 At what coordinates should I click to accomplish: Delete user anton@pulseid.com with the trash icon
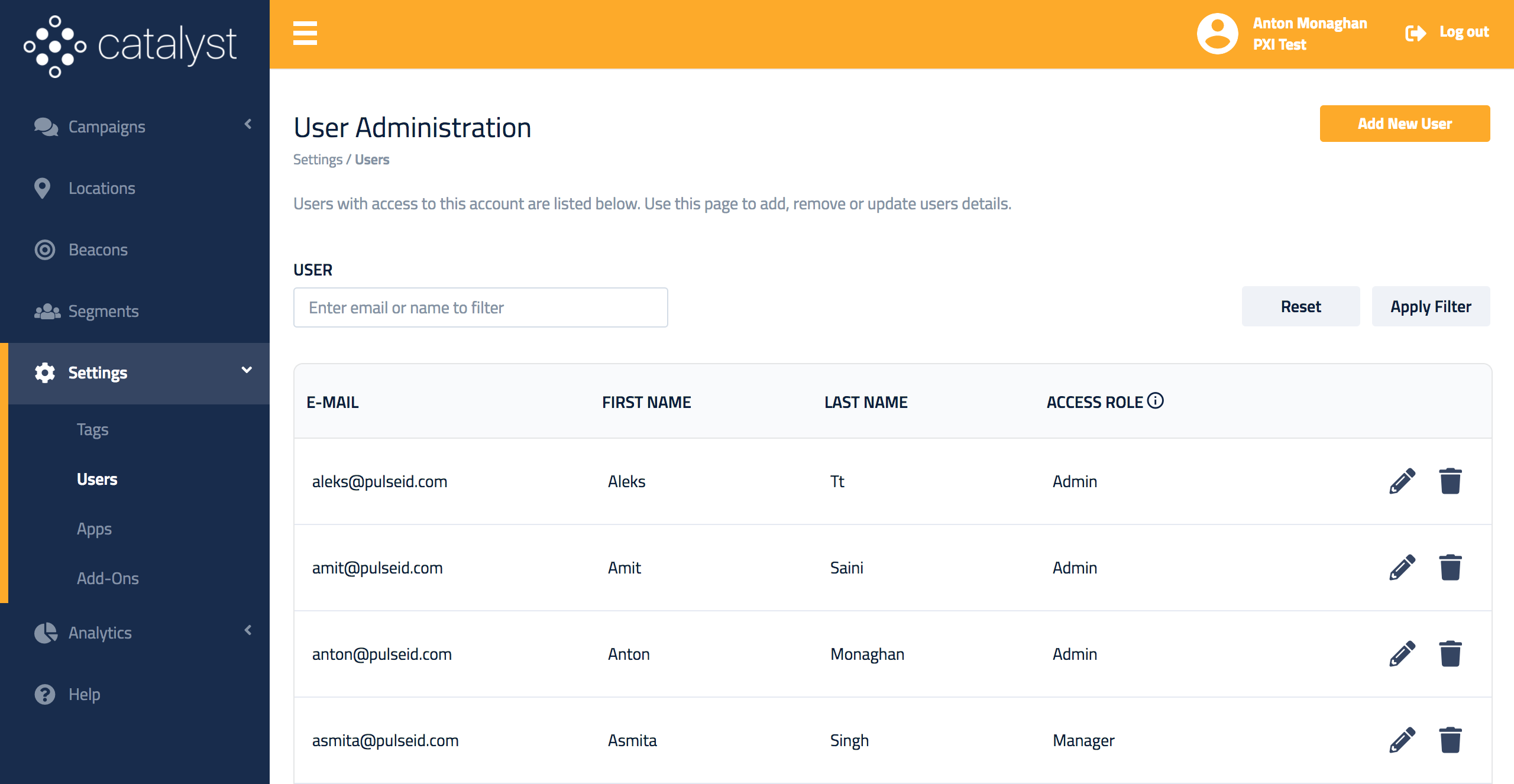1450,654
